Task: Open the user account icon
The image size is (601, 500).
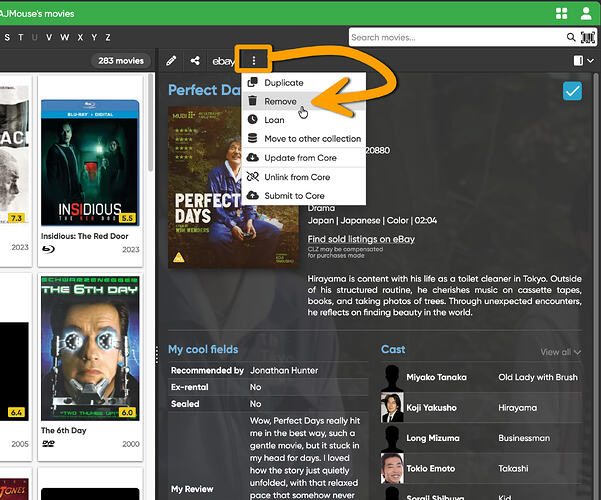Action: pyautogui.click(x=586, y=13)
